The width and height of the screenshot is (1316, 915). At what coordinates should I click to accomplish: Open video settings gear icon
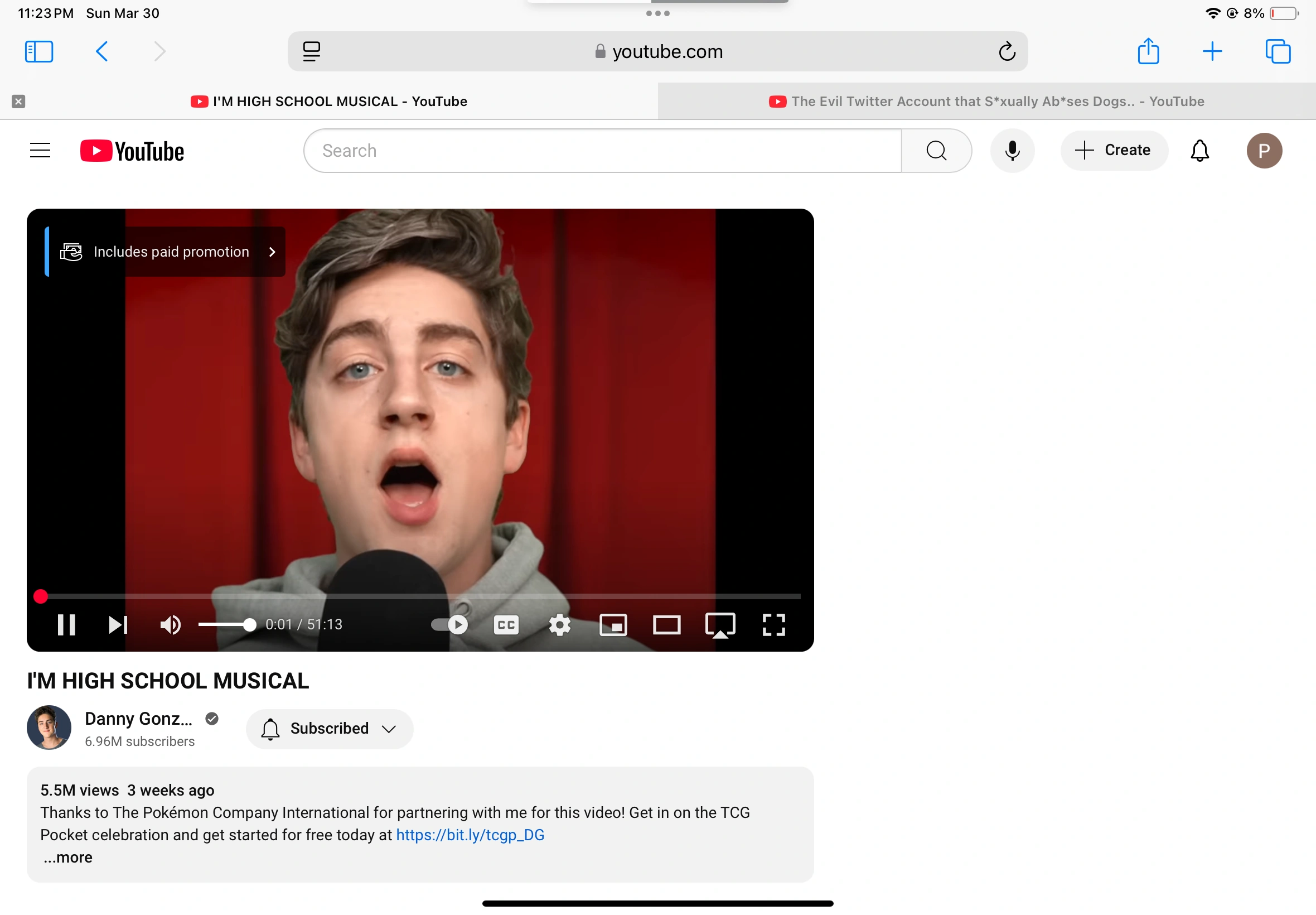pos(559,624)
